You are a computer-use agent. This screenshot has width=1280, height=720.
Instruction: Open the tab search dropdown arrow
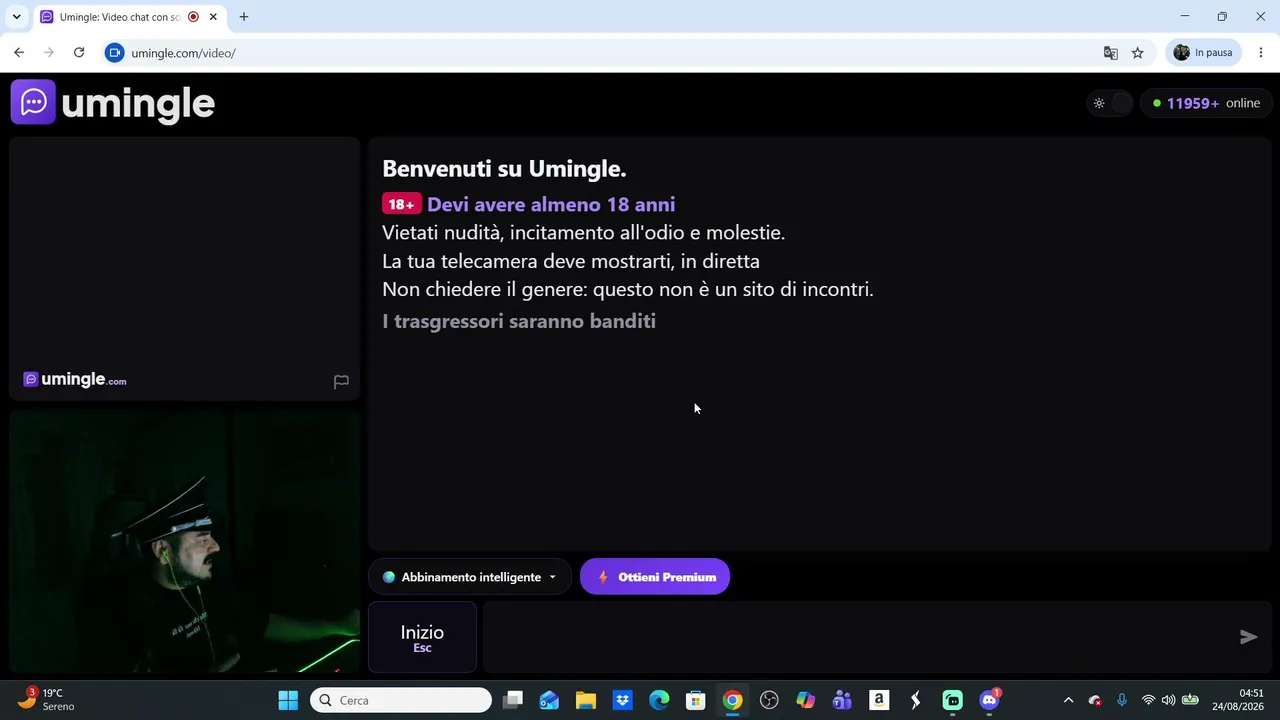coord(16,17)
